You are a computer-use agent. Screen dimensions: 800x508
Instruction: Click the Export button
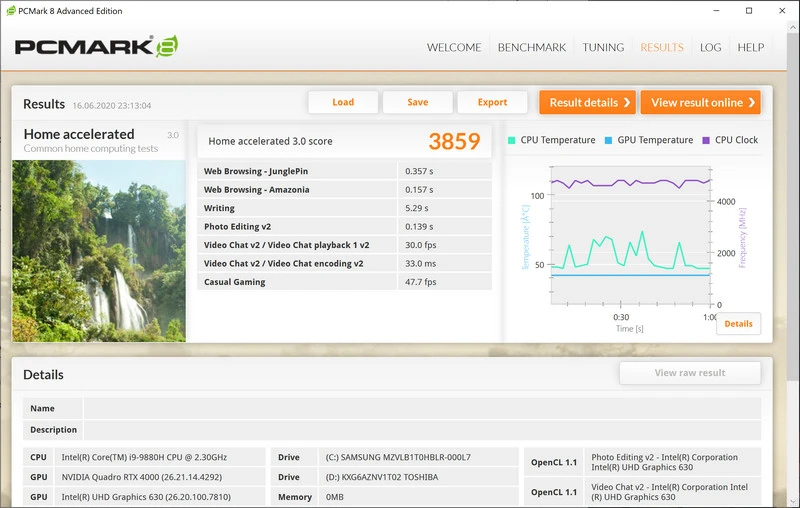pos(492,102)
